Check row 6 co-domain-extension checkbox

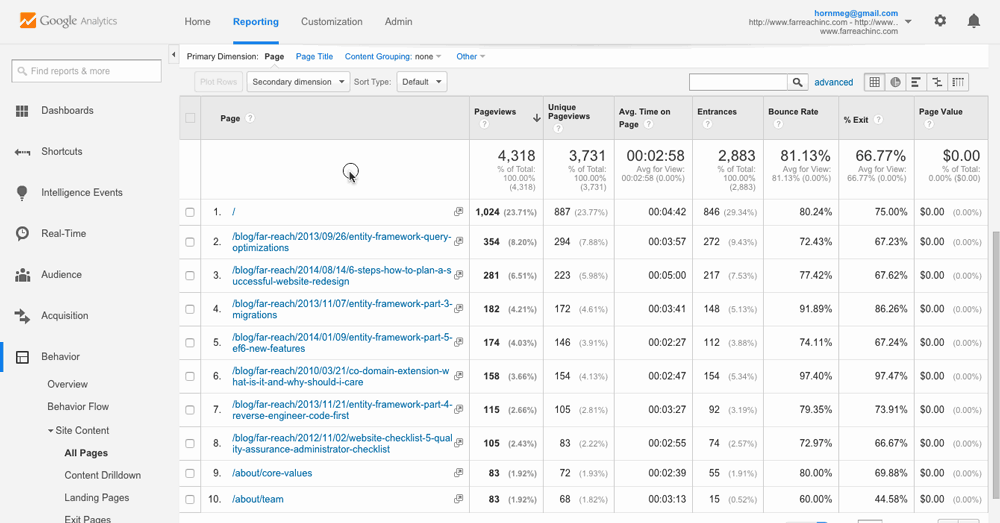click(x=190, y=376)
